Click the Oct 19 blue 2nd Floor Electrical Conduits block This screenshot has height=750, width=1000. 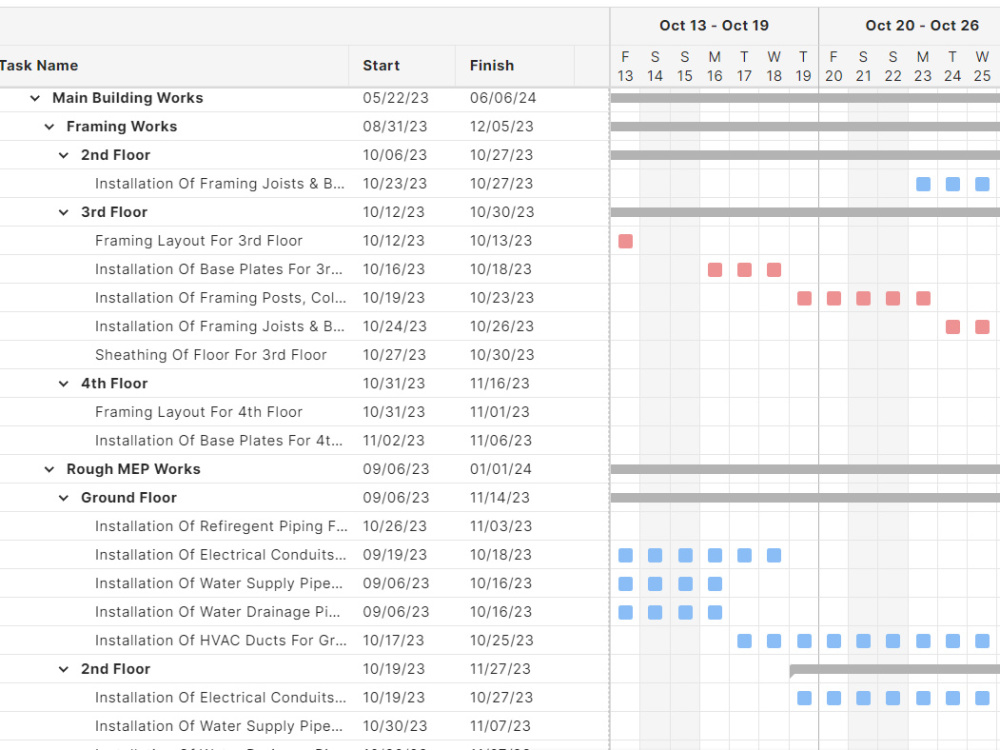[x=804, y=698]
